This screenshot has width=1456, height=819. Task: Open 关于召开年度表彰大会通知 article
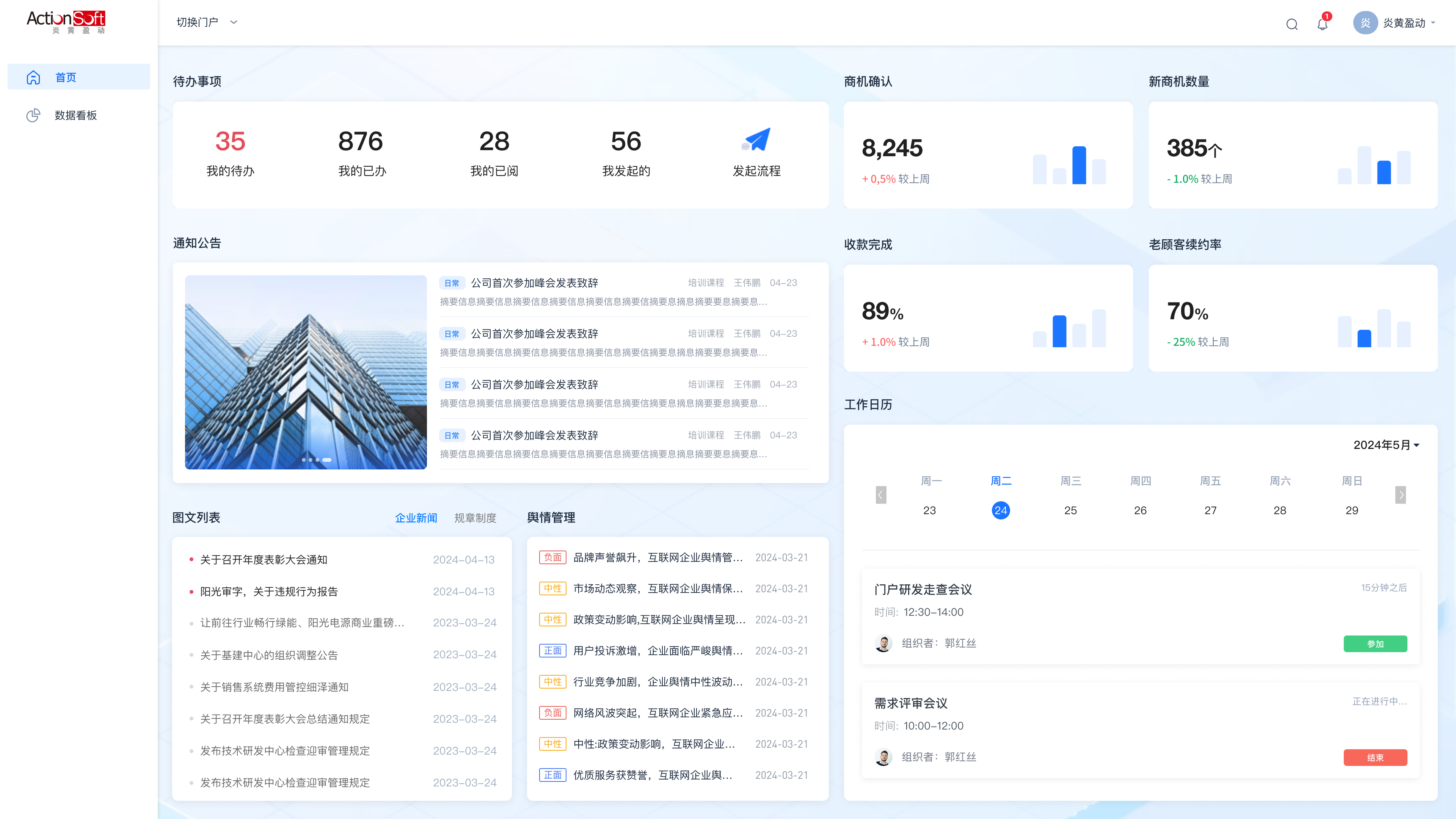point(264,560)
